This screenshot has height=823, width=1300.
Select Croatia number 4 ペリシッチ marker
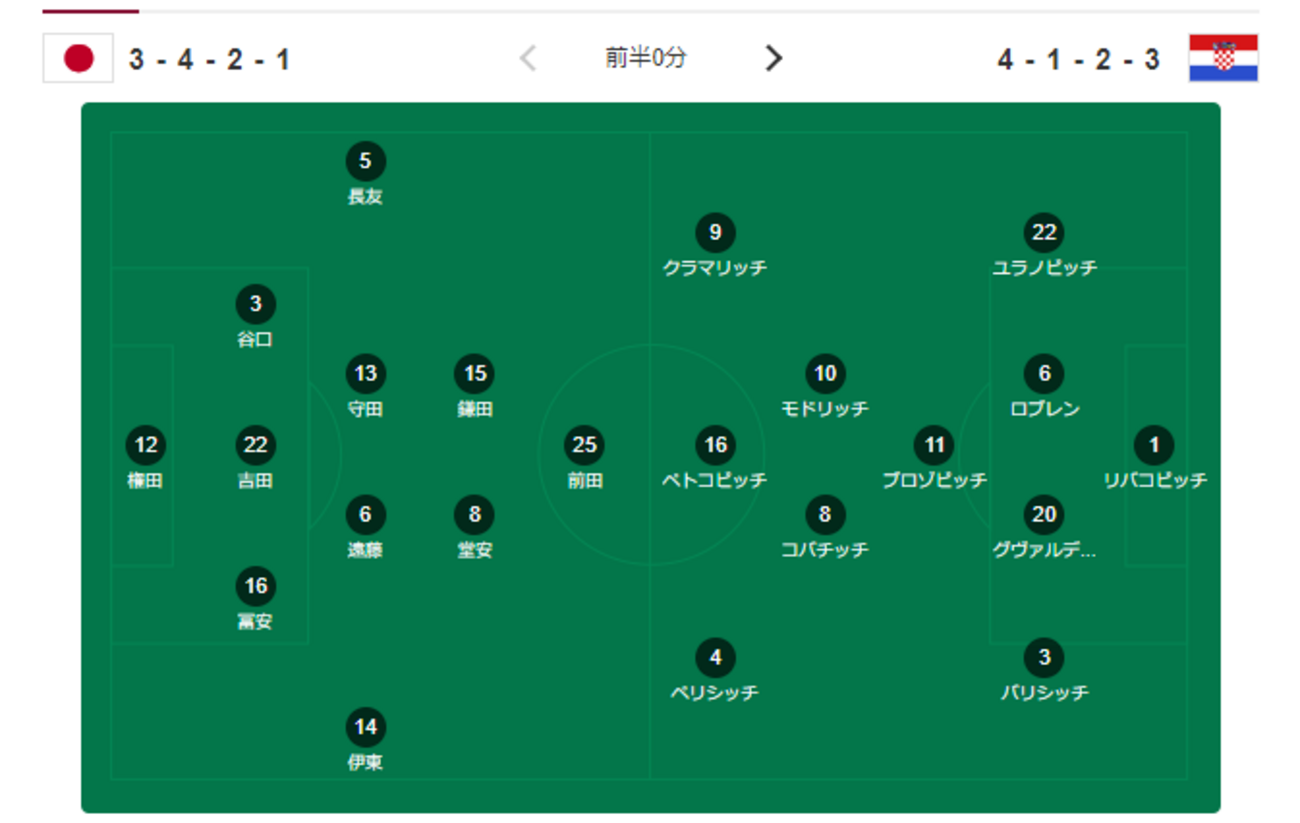click(715, 658)
